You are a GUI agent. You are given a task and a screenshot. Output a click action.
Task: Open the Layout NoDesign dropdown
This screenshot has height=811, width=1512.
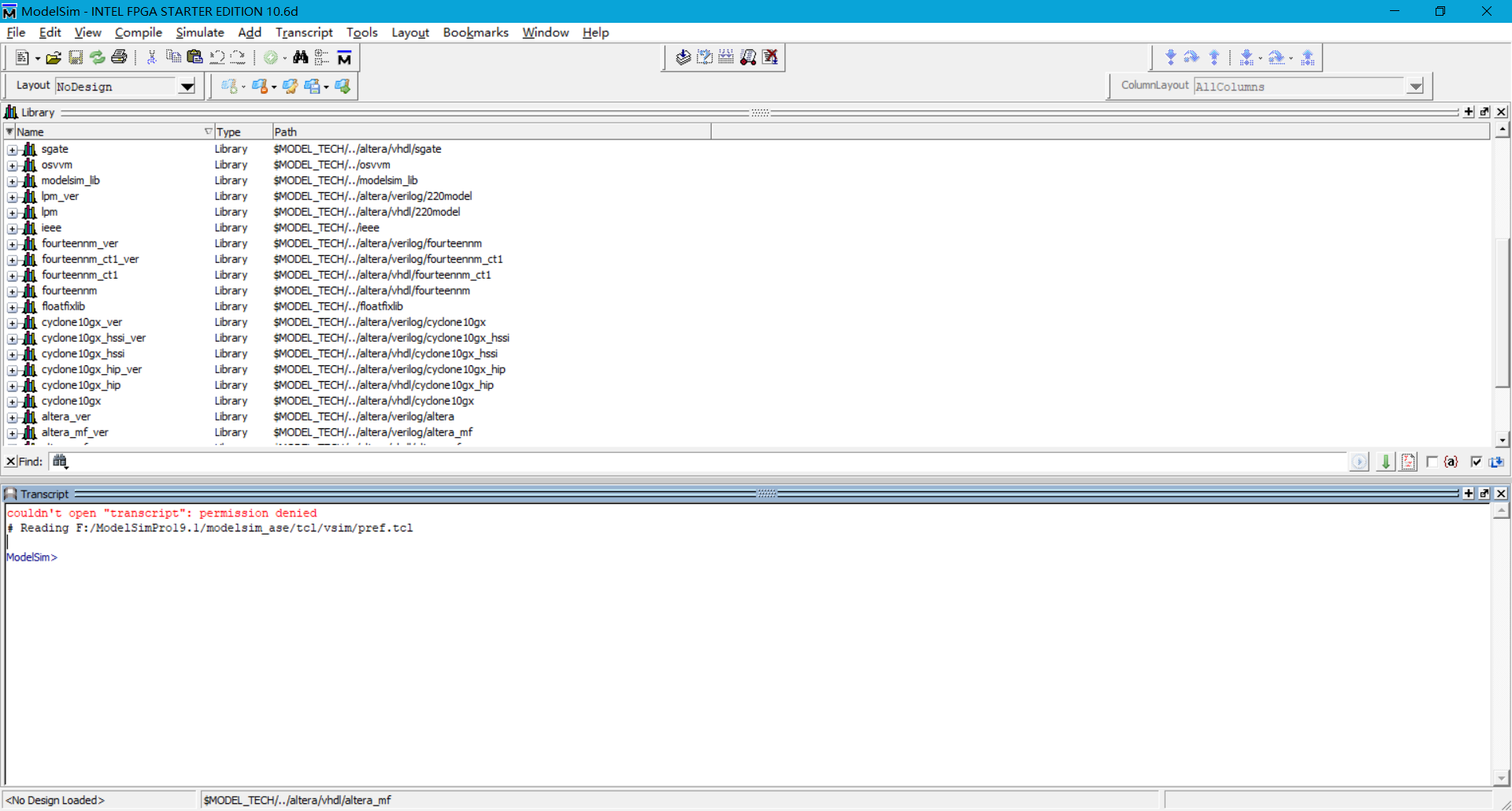(187, 87)
